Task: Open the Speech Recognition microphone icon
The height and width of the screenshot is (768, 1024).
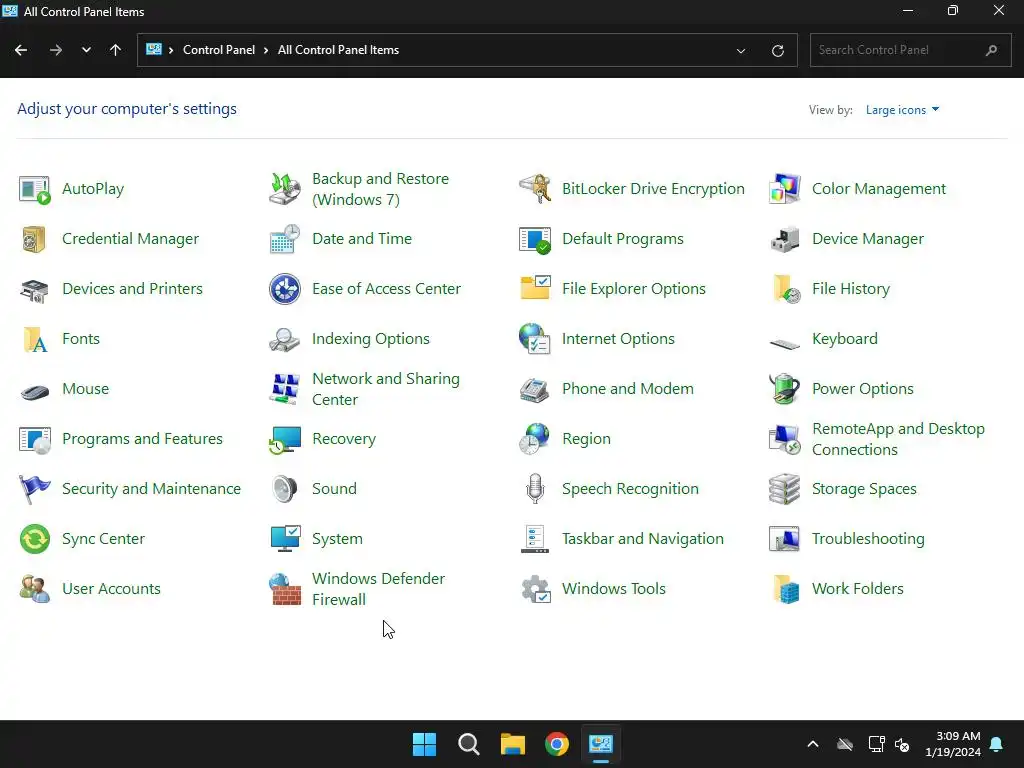Action: point(535,489)
